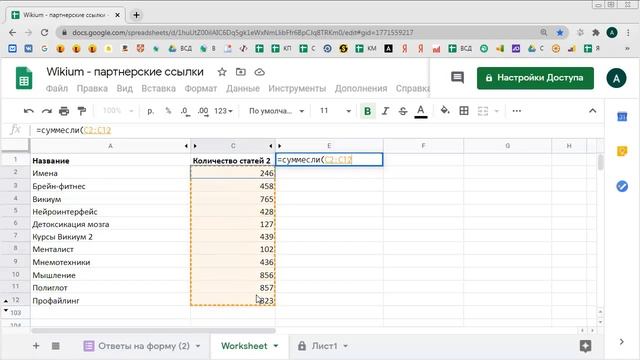Open the font family dropdown По умолча...
The image size is (640, 360).
[276, 111]
